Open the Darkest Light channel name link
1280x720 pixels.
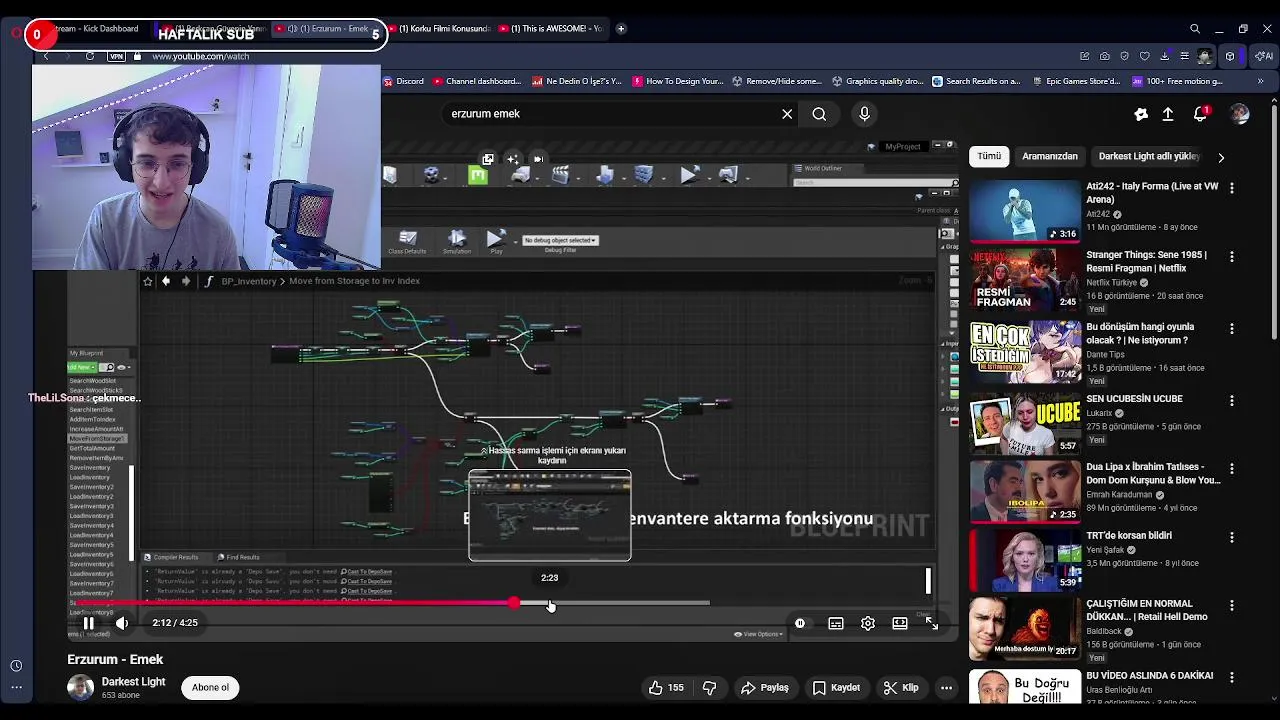click(133, 682)
